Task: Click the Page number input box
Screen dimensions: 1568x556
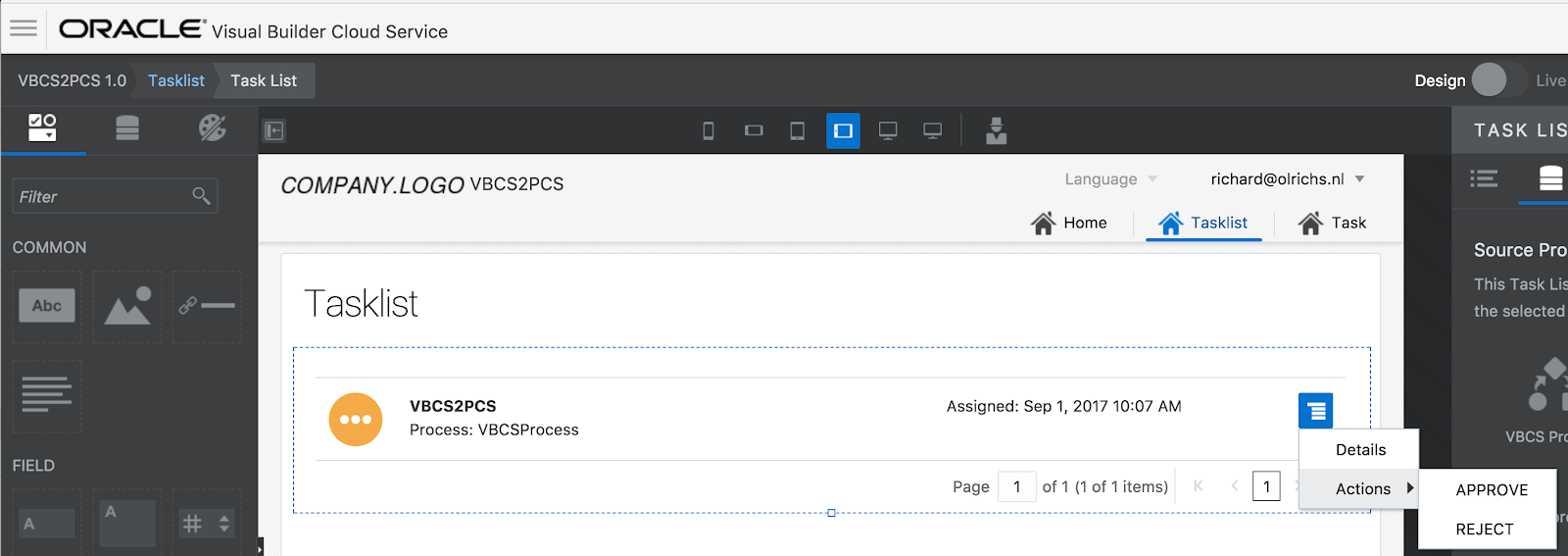Action: click(1017, 486)
